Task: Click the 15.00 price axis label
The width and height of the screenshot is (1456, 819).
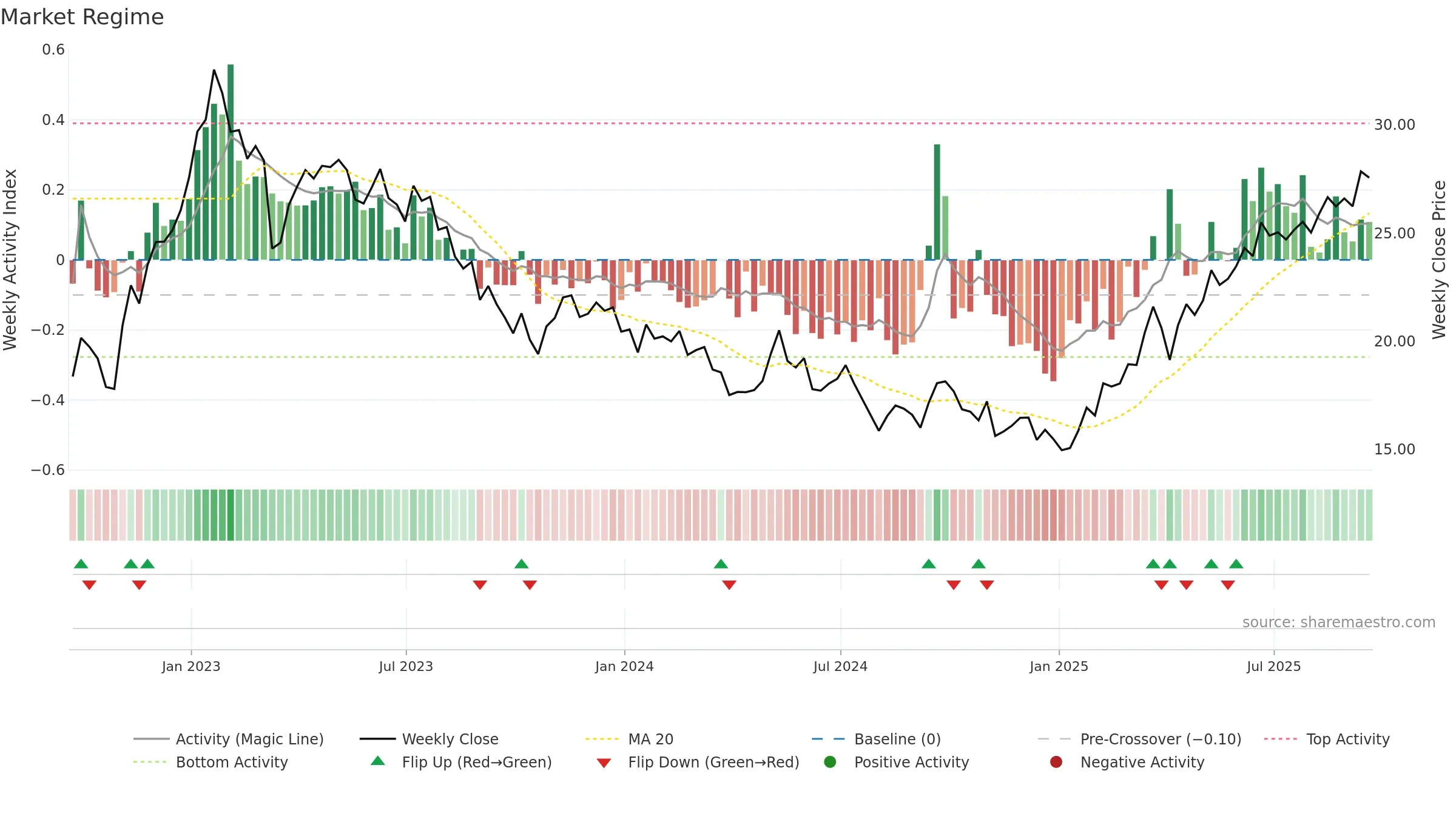Action: 1394,449
